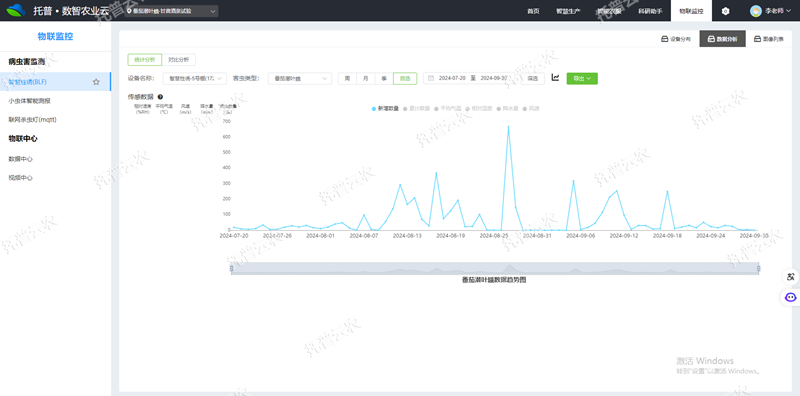The height and width of the screenshot is (396, 800).
Task: Open the 智慧生产 top menu item
Action: coord(568,11)
